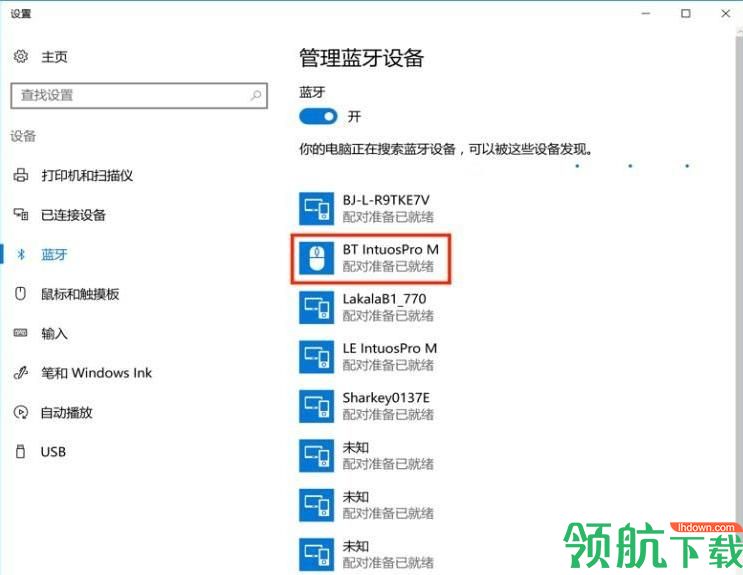Click the BT IntuosPro M mouse icon
This screenshot has width=743, height=575.
tap(317, 258)
